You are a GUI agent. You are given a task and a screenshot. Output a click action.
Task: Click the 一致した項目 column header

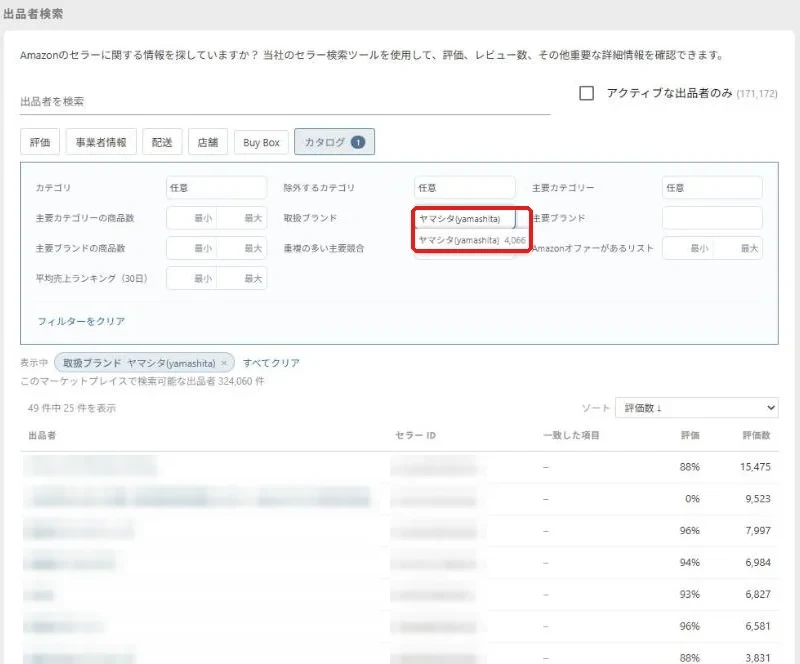[571, 435]
